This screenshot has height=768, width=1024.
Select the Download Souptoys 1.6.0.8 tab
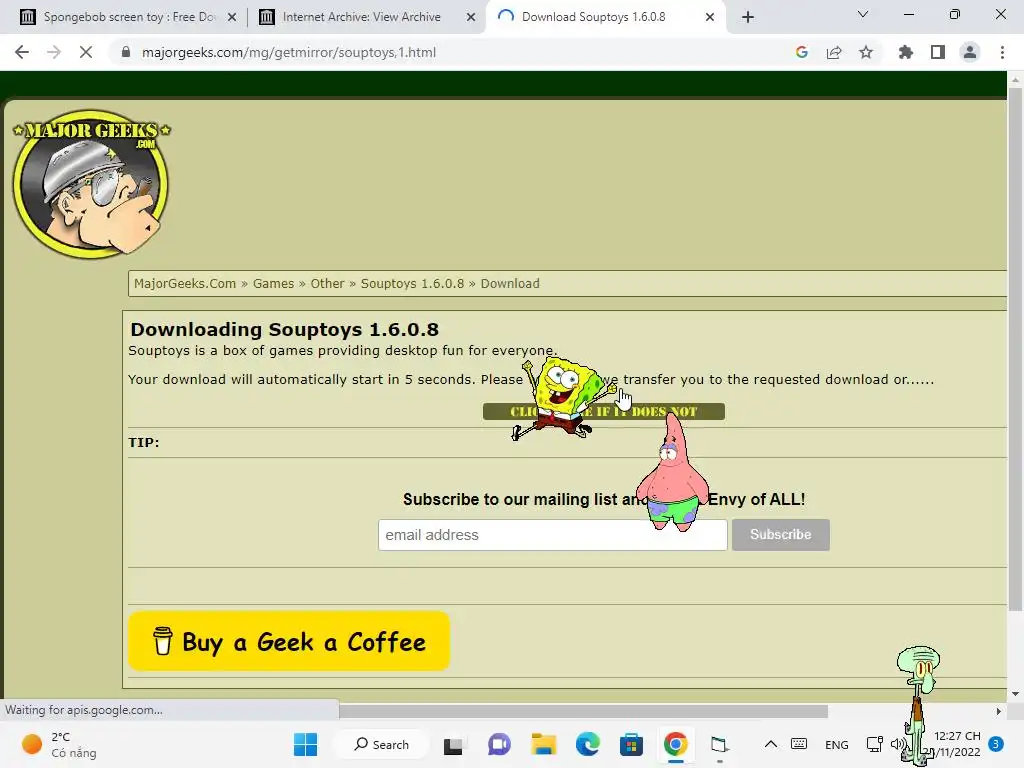593,17
